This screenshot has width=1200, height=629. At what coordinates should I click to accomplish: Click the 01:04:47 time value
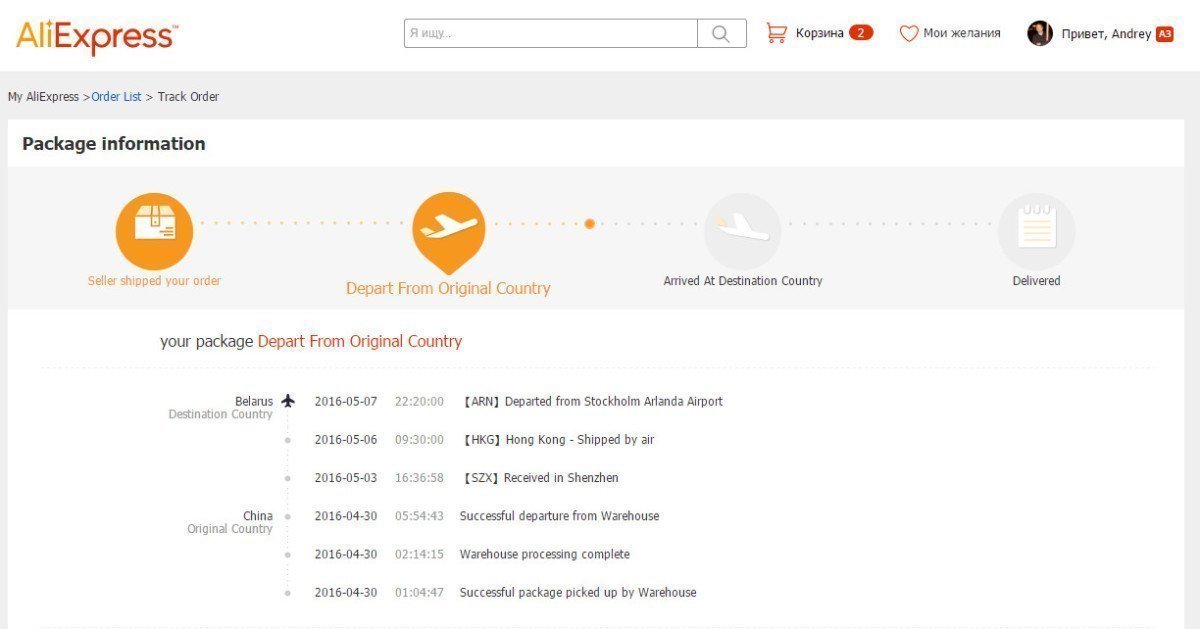tap(419, 592)
